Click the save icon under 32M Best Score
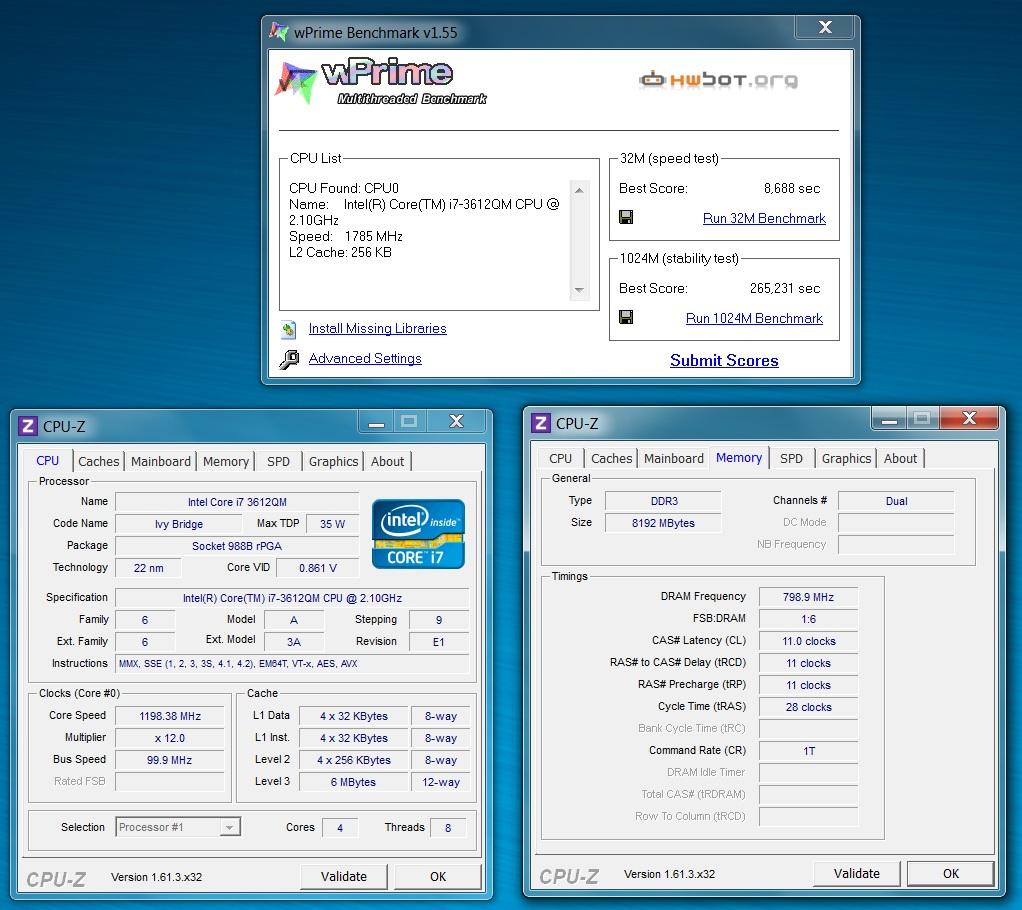Image resolution: width=1022 pixels, height=910 pixels. coord(626,217)
